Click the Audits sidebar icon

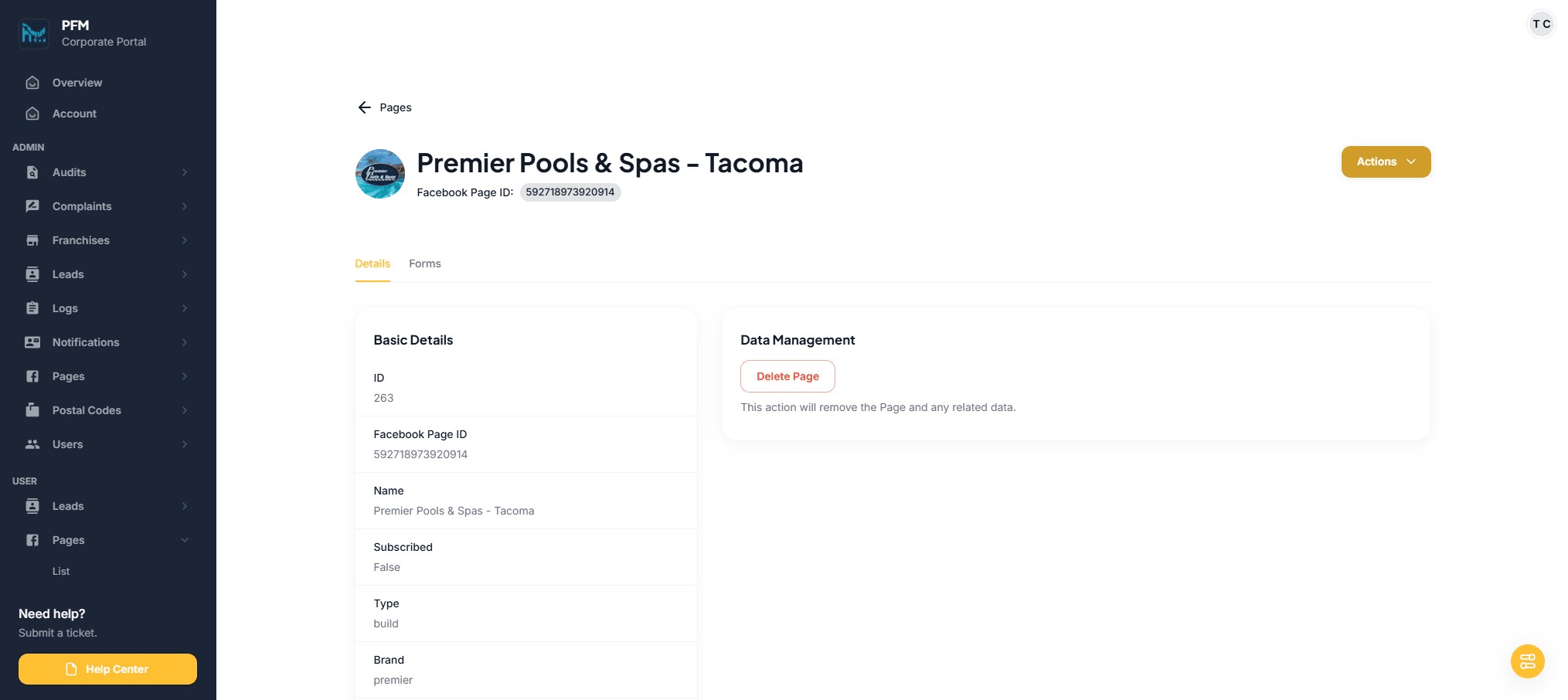point(32,172)
